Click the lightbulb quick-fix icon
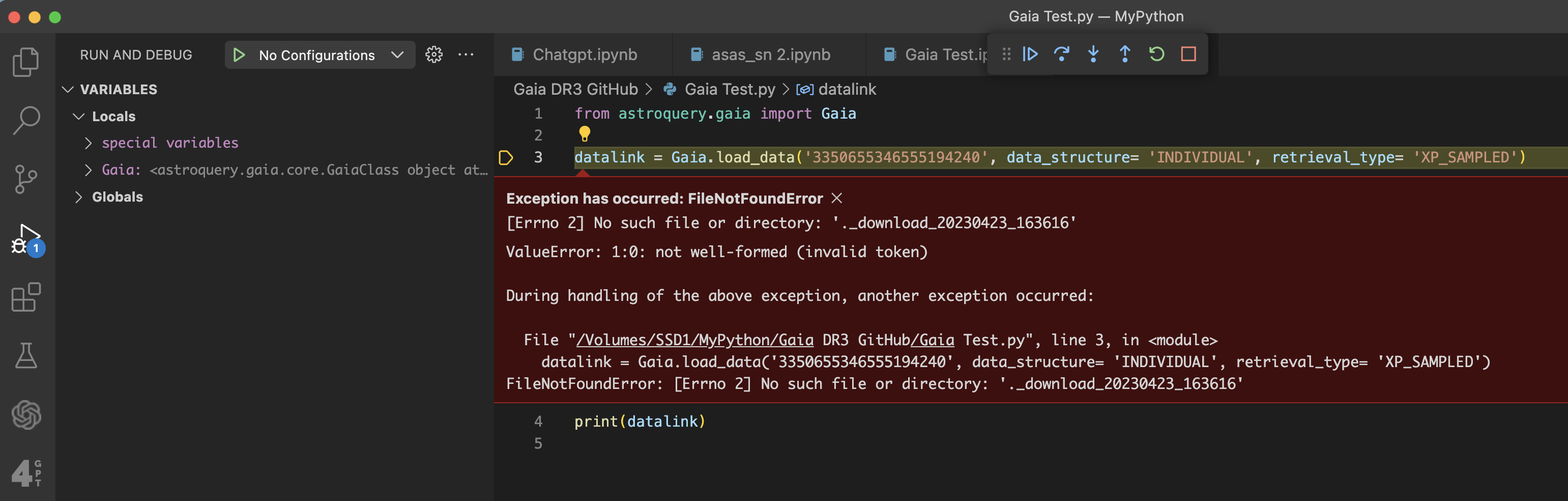 coord(585,133)
